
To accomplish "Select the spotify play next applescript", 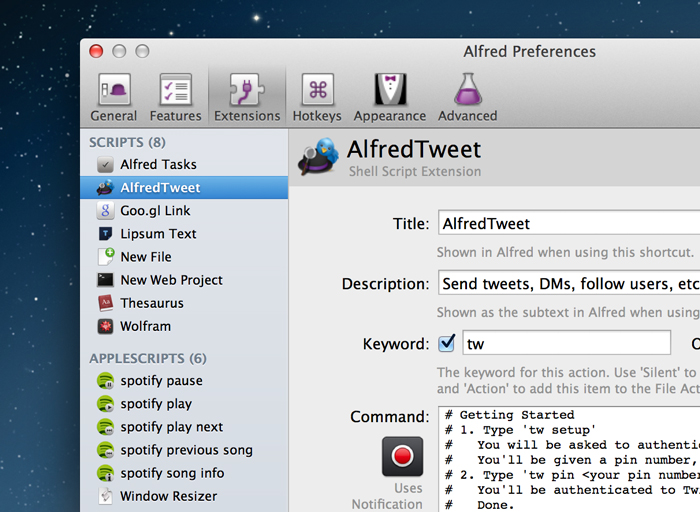I will 184,427.
